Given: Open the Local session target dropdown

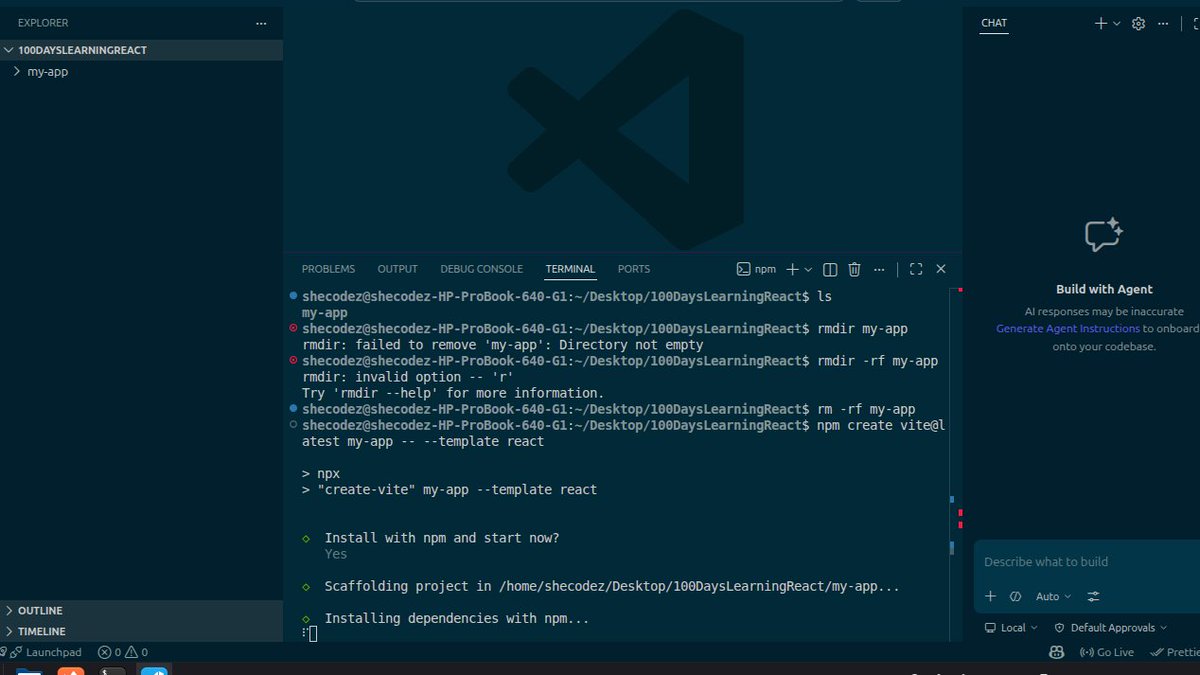Looking at the screenshot, I should coord(1011,628).
